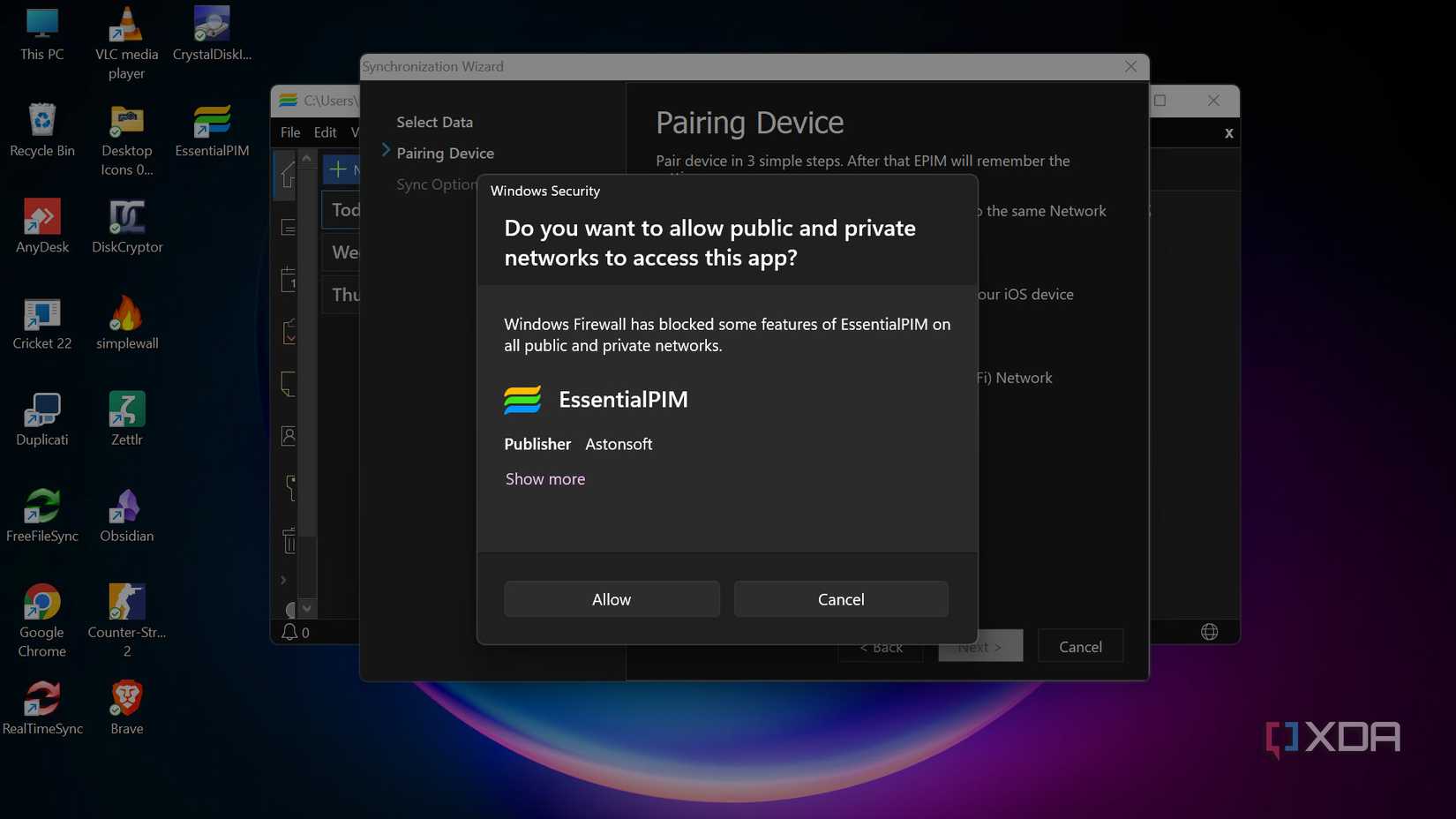Launch Cricket 22 game shortcut

click(x=42, y=324)
